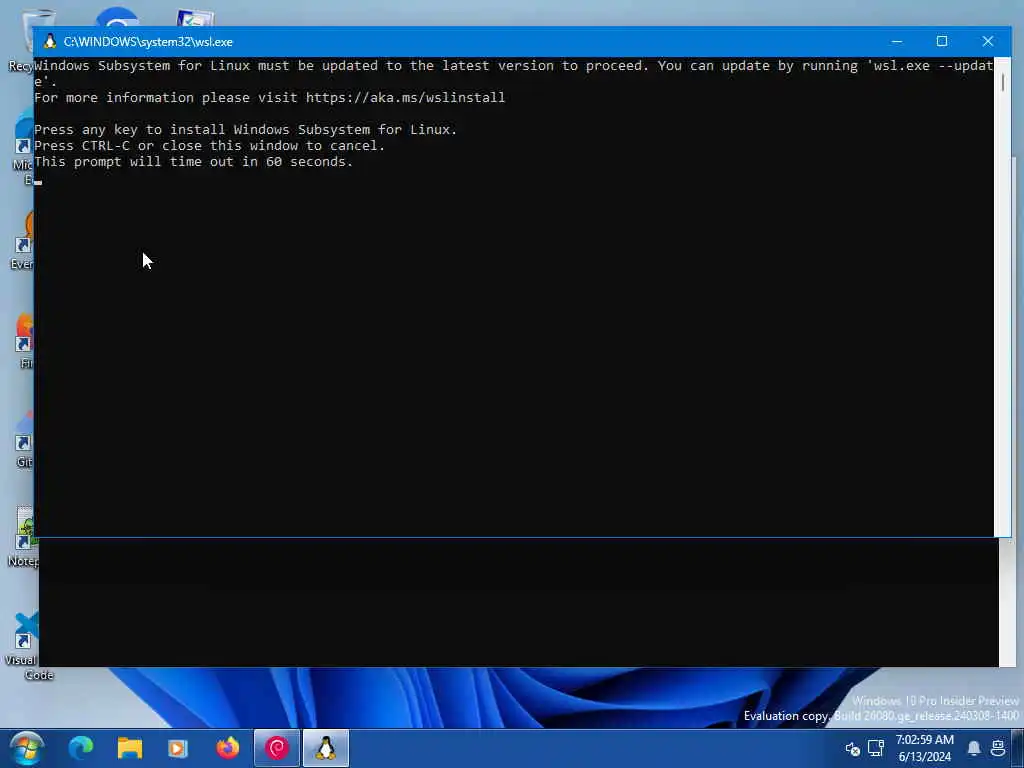Select the Git desktop shortcut
Screen dimensions: 1024x768
23,441
